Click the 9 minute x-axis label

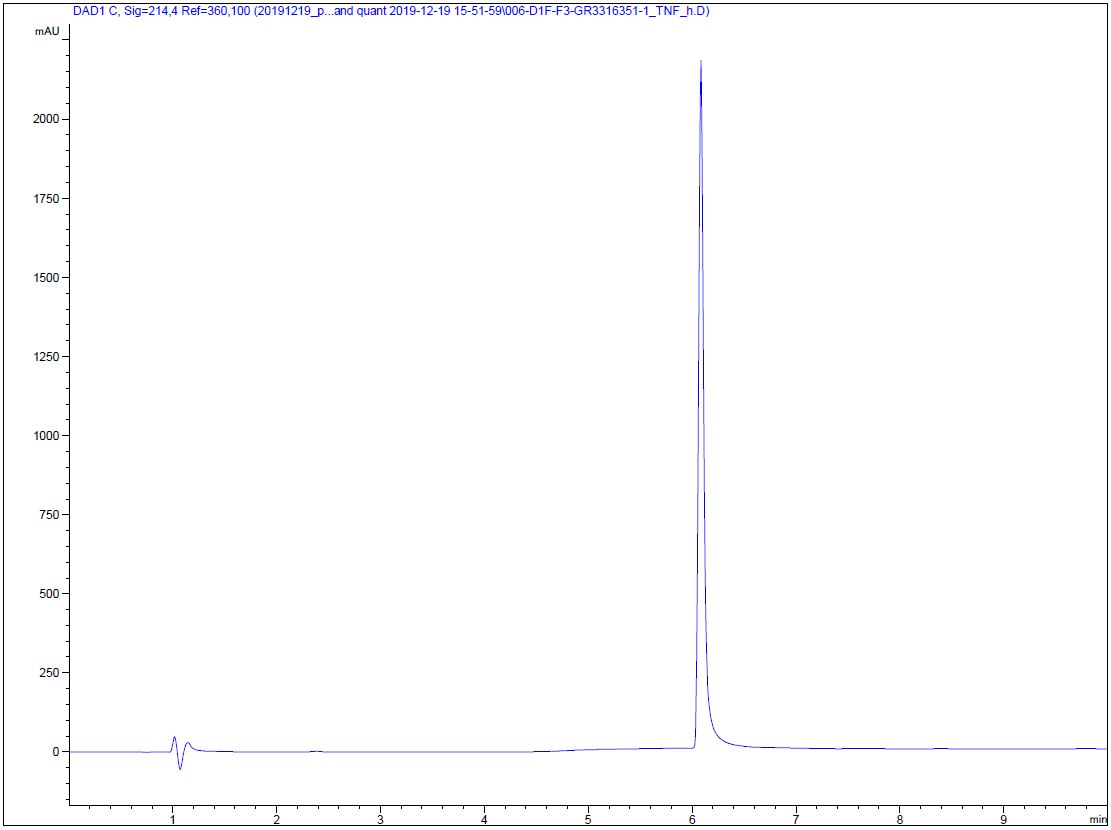pyautogui.click(x=1004, y=818)
